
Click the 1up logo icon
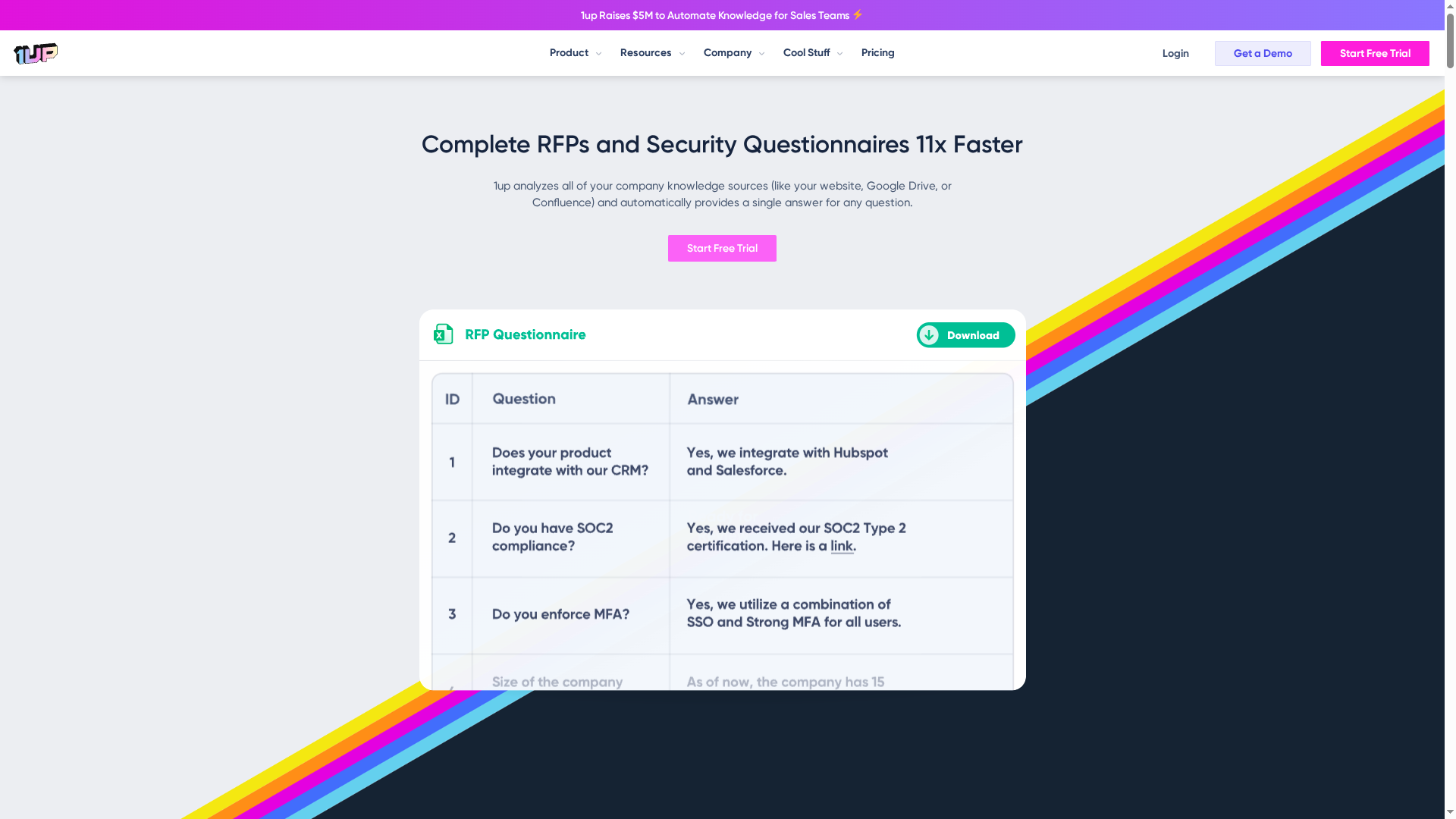pyautogui.click(x=36, y=53)
